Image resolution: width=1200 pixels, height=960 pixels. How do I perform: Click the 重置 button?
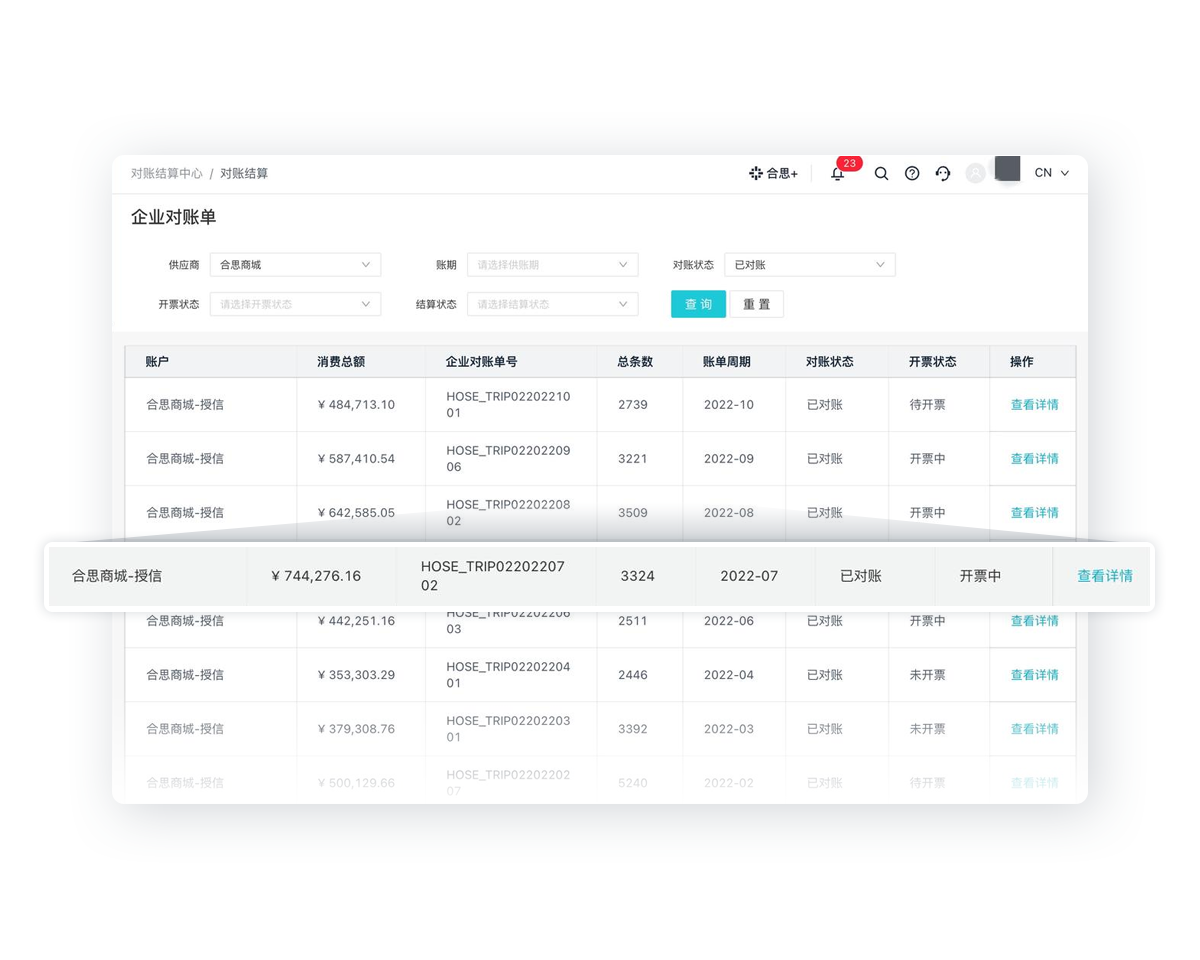pyautogui.click(x=756, y=304)
